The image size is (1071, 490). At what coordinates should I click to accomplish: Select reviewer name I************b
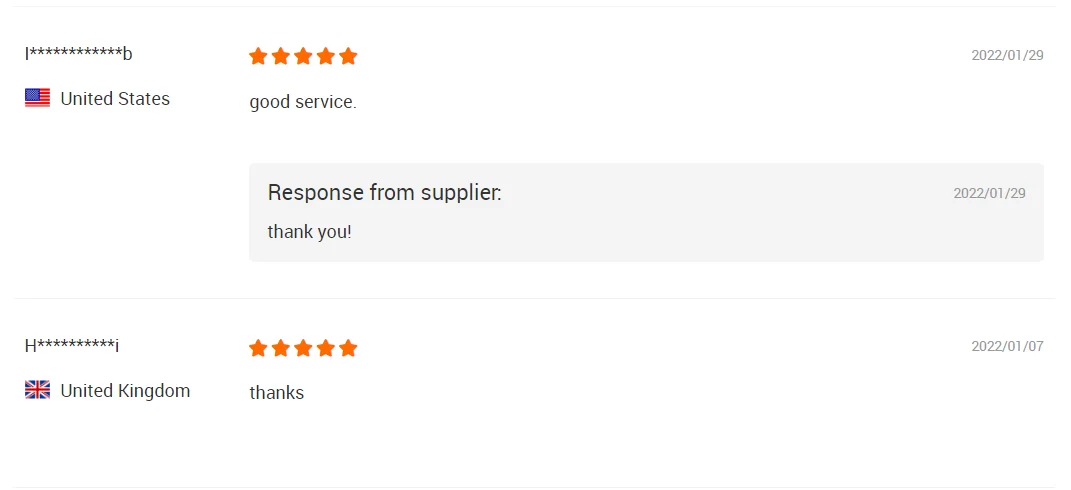pos(79,53)
